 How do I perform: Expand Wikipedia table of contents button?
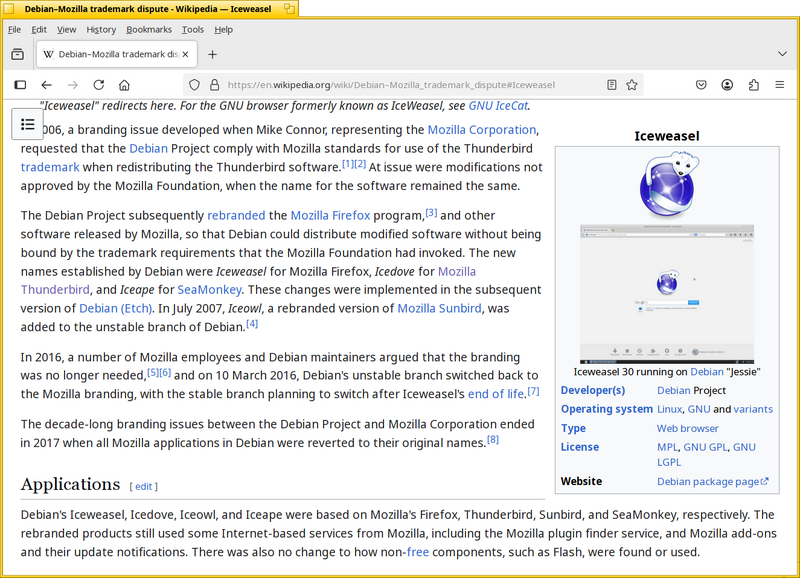[28, 124]
